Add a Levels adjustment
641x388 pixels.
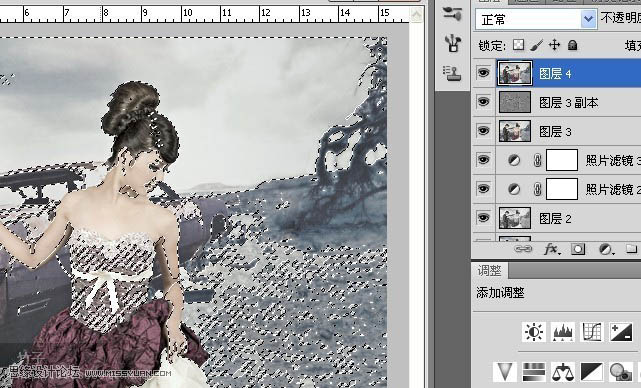click(x=563, y=332)
